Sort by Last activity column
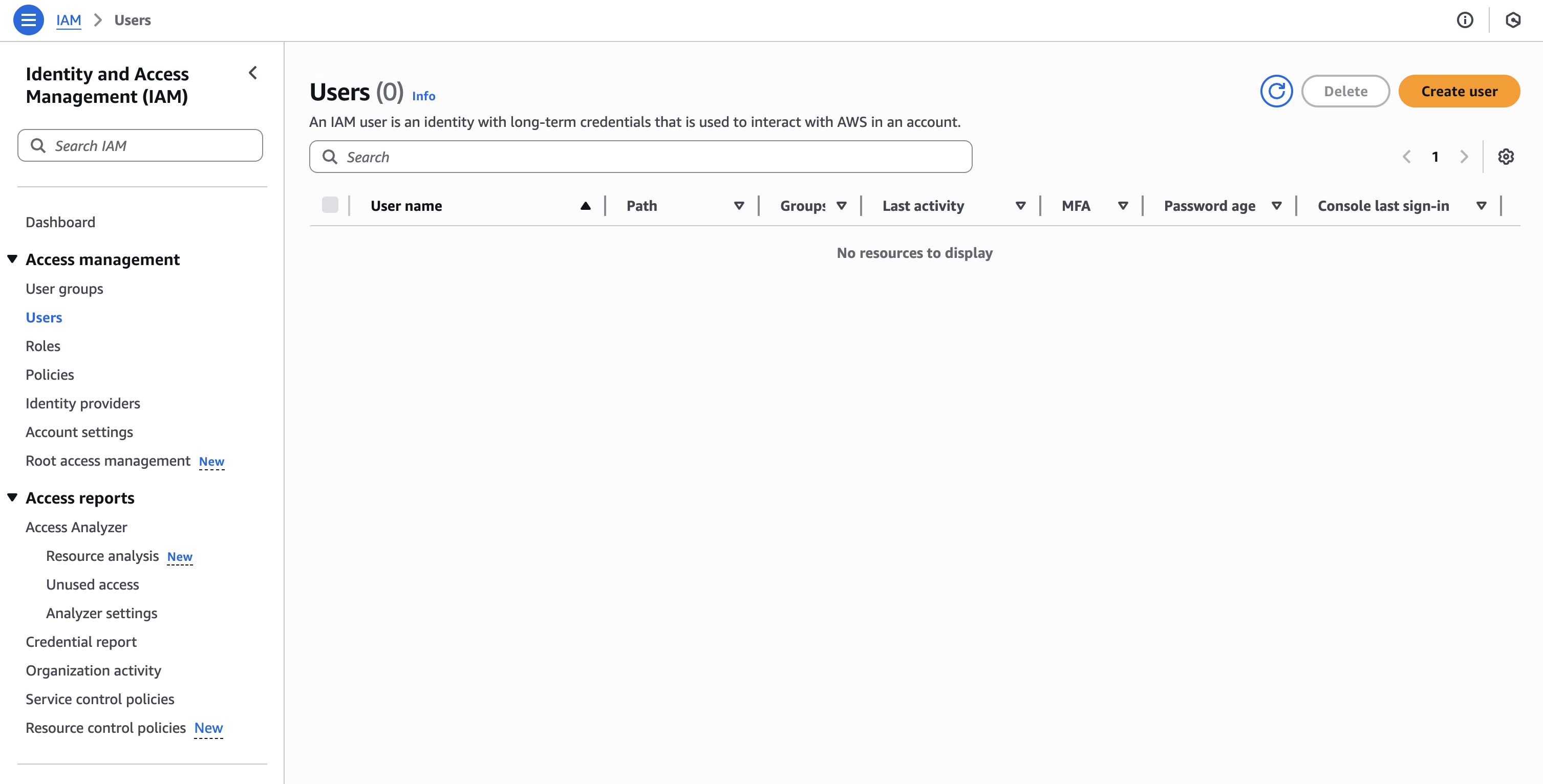The height and width of the screenshot is (784, 1543). [x=1020, y=206]
